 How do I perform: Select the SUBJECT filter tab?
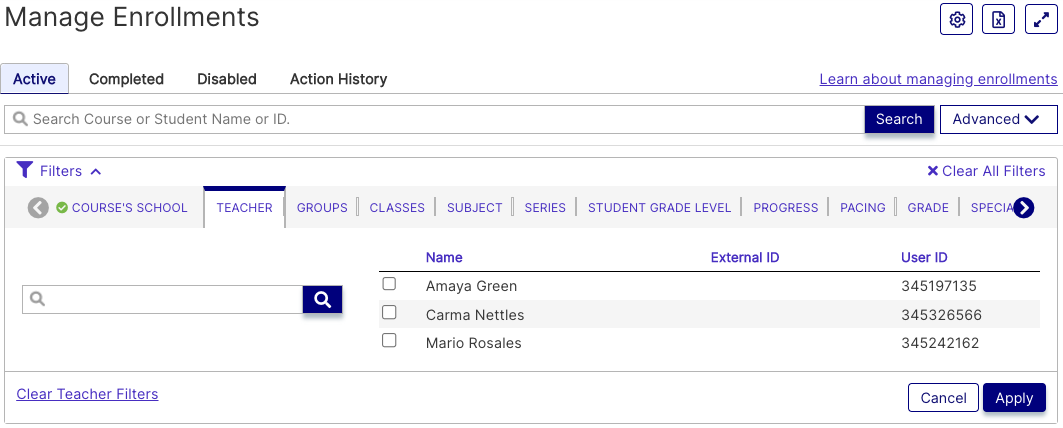pyautogui.click(x=475, y=208)
